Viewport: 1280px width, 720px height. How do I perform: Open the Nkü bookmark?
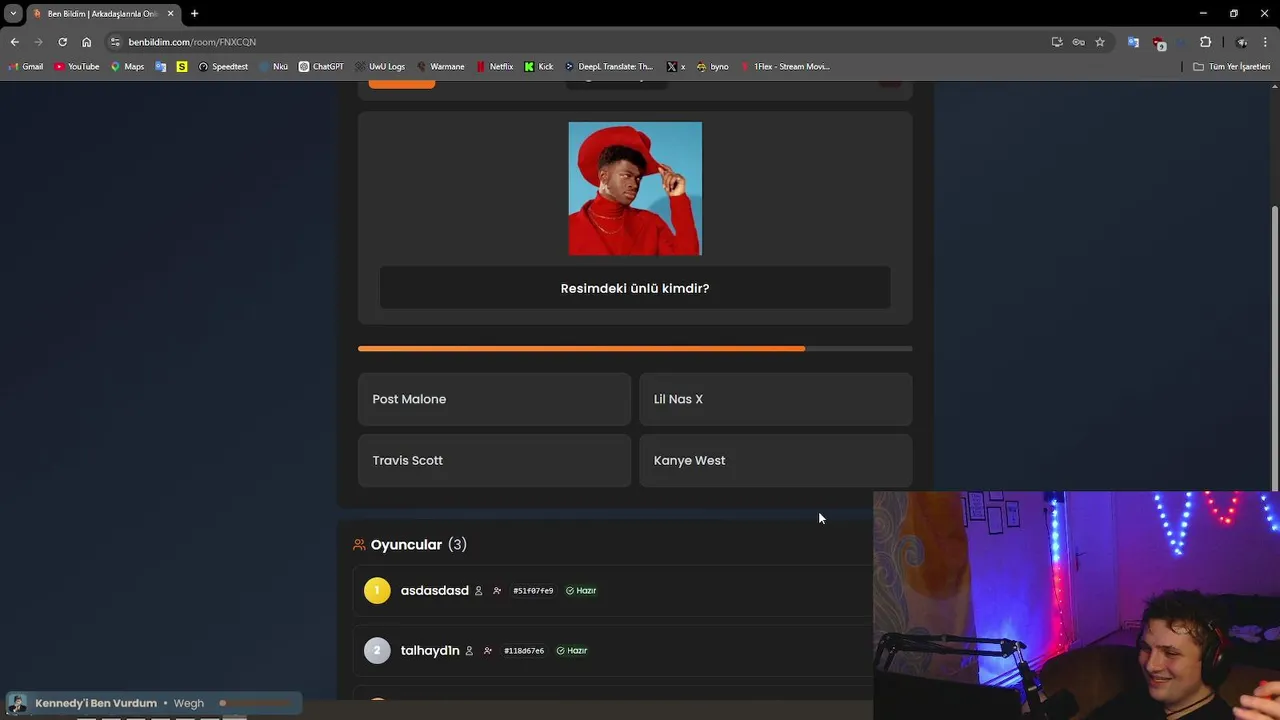coord(273,66)
